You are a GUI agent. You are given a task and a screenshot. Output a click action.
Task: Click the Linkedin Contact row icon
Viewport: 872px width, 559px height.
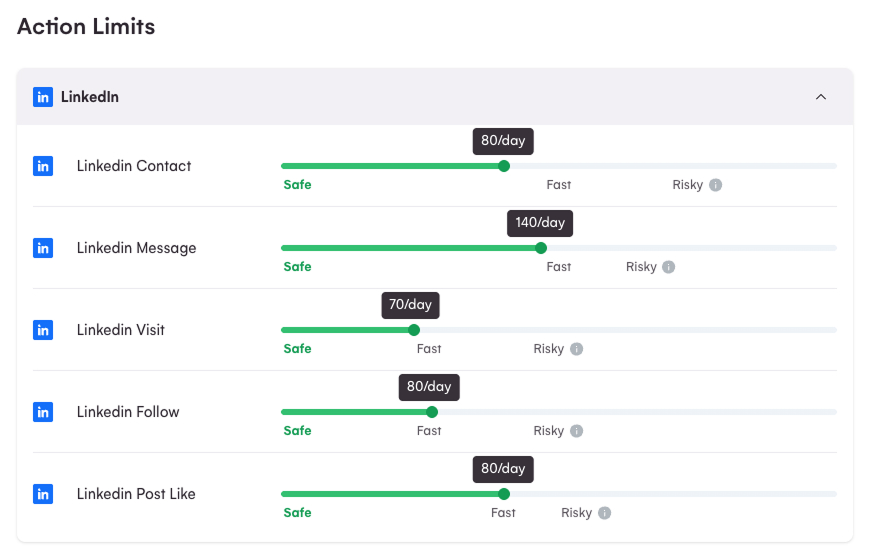[x=43, y=166]
